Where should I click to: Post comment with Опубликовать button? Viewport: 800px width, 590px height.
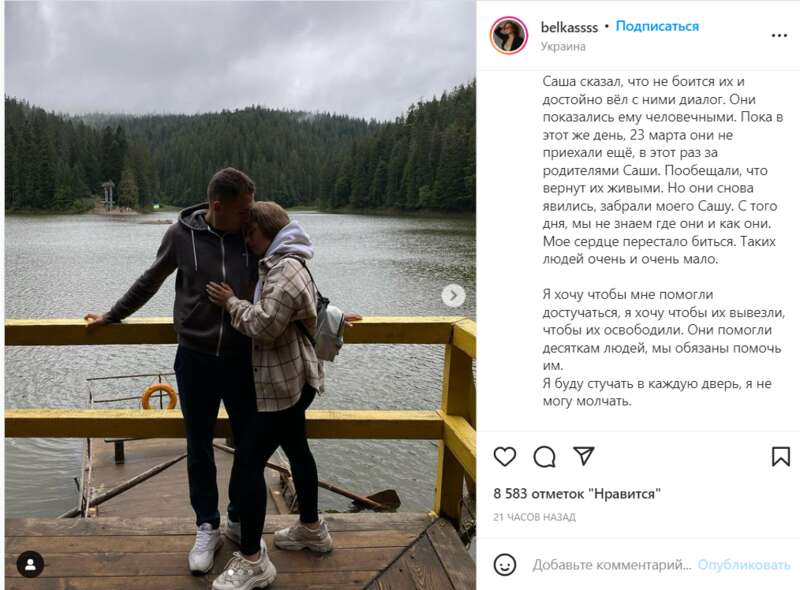pos(744,565)
